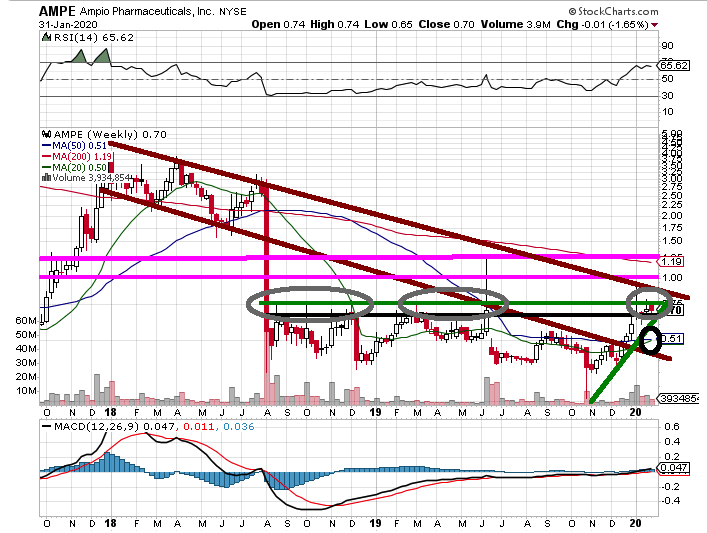This screenshot has width=707, height=533.
Task: Click the 1.75 price axis label
Action: point(671,228)
